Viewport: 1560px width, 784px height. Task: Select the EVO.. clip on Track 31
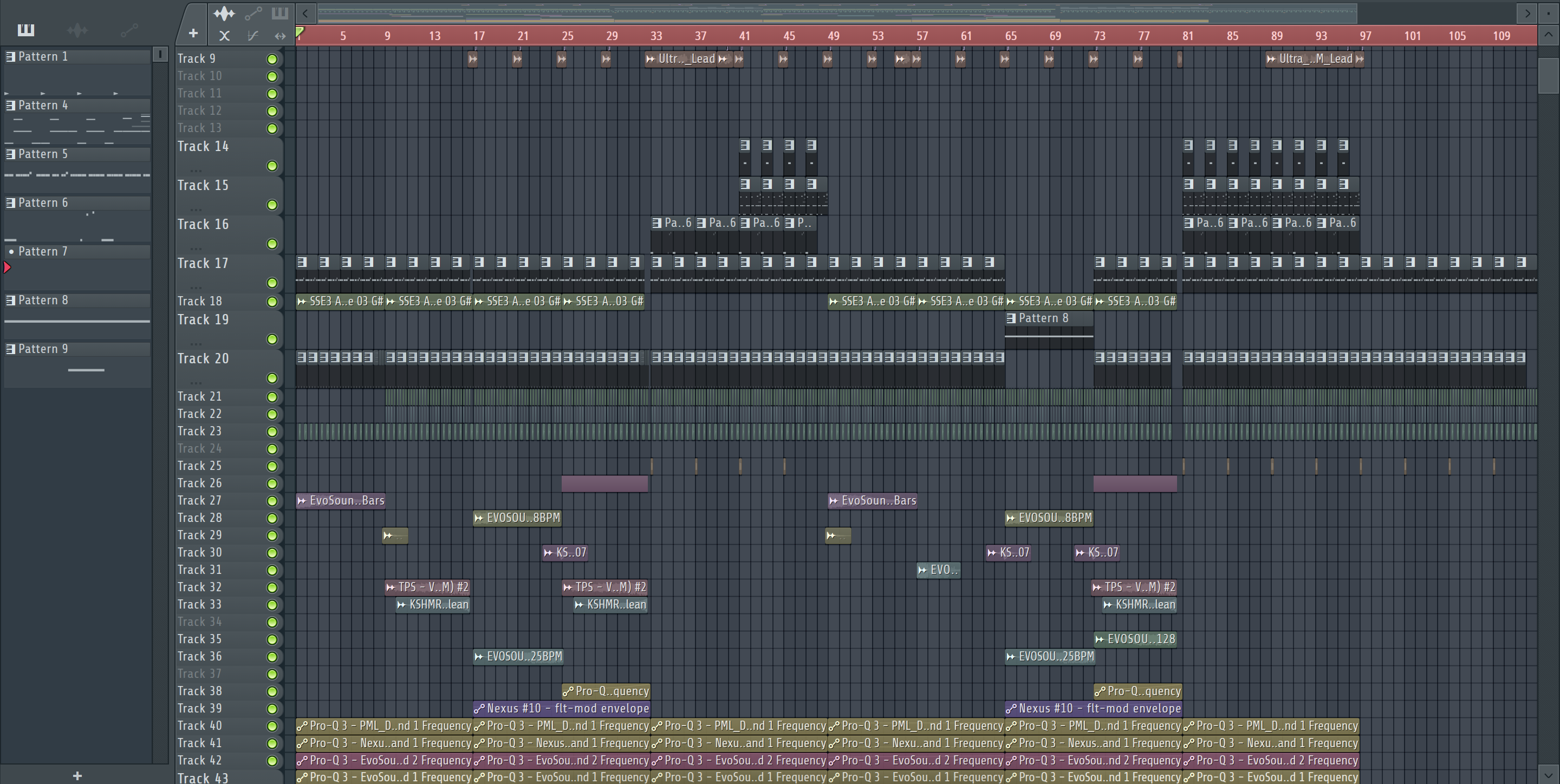939,570
